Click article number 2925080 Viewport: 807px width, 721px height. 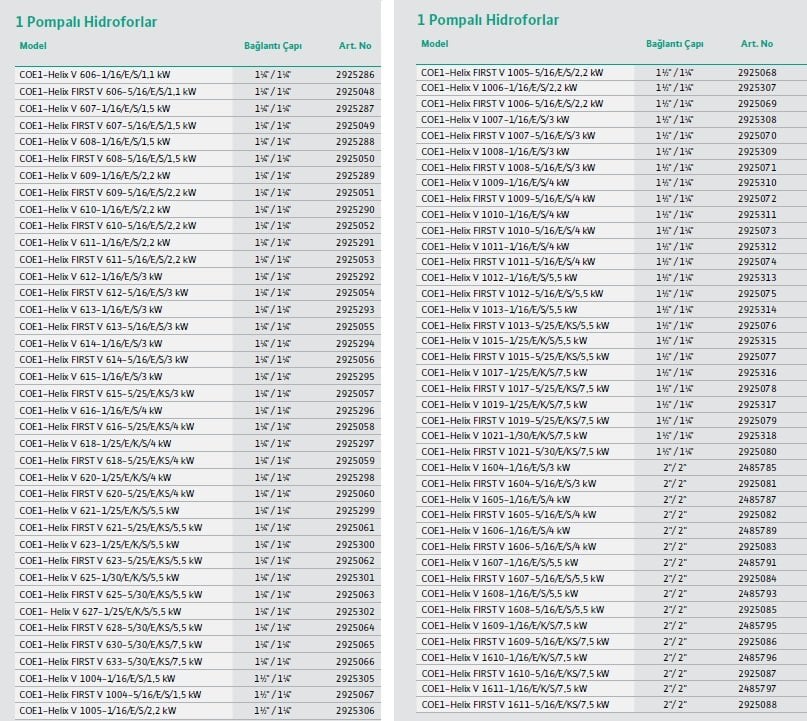pos(757,452)
